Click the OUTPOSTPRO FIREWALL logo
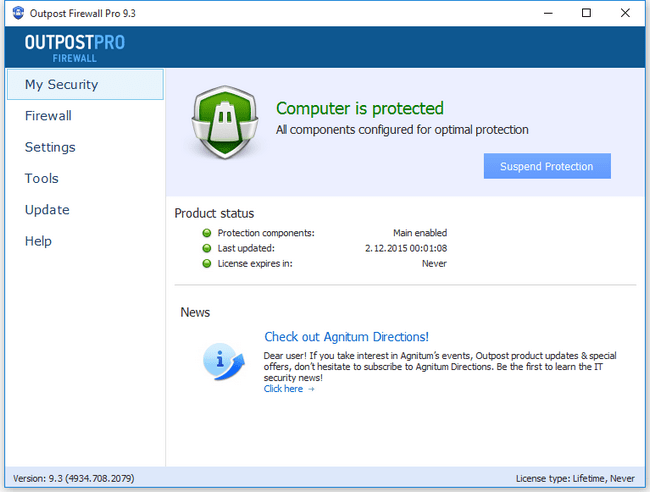 75,48
